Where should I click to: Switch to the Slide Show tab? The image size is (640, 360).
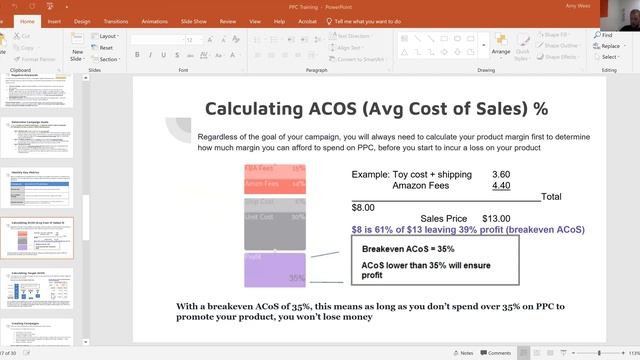pyautogui.click(x=194, y=21)
